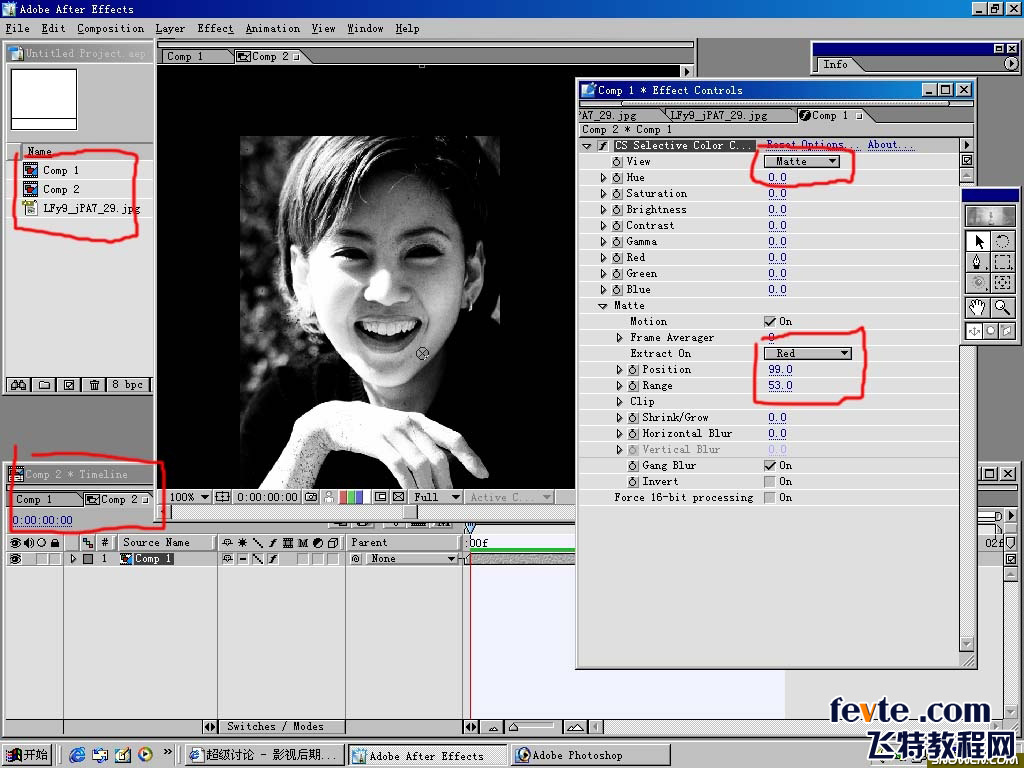
Task: Click the trash delete icon in Project panel
Action: pos(94,385)
